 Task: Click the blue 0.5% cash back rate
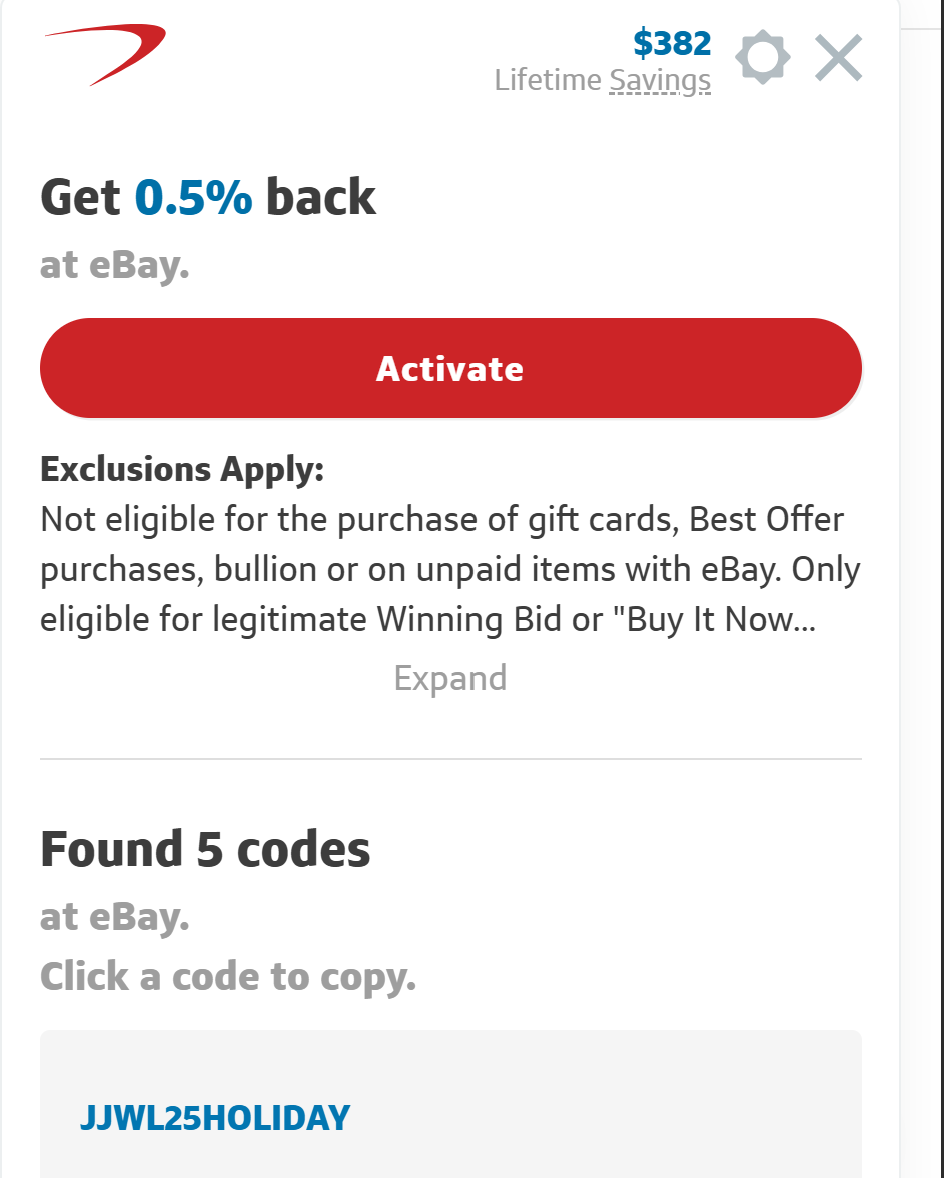click(x=194, y=198)
